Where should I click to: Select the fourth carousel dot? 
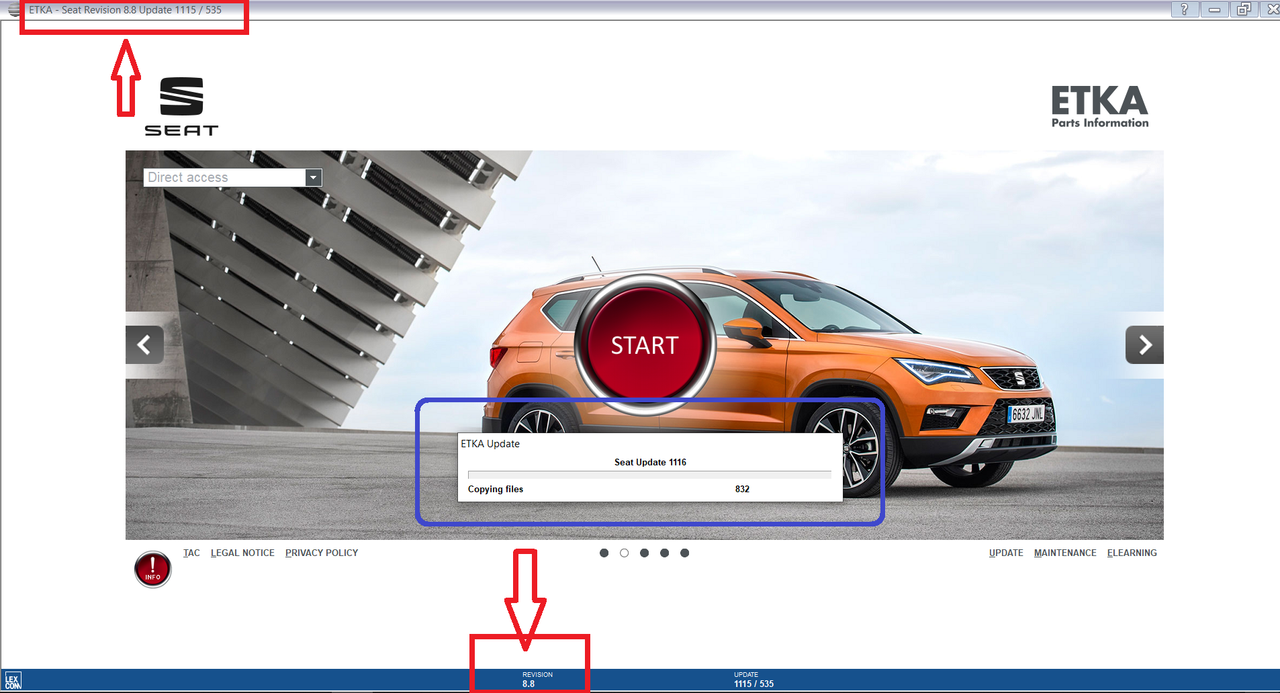664,553
